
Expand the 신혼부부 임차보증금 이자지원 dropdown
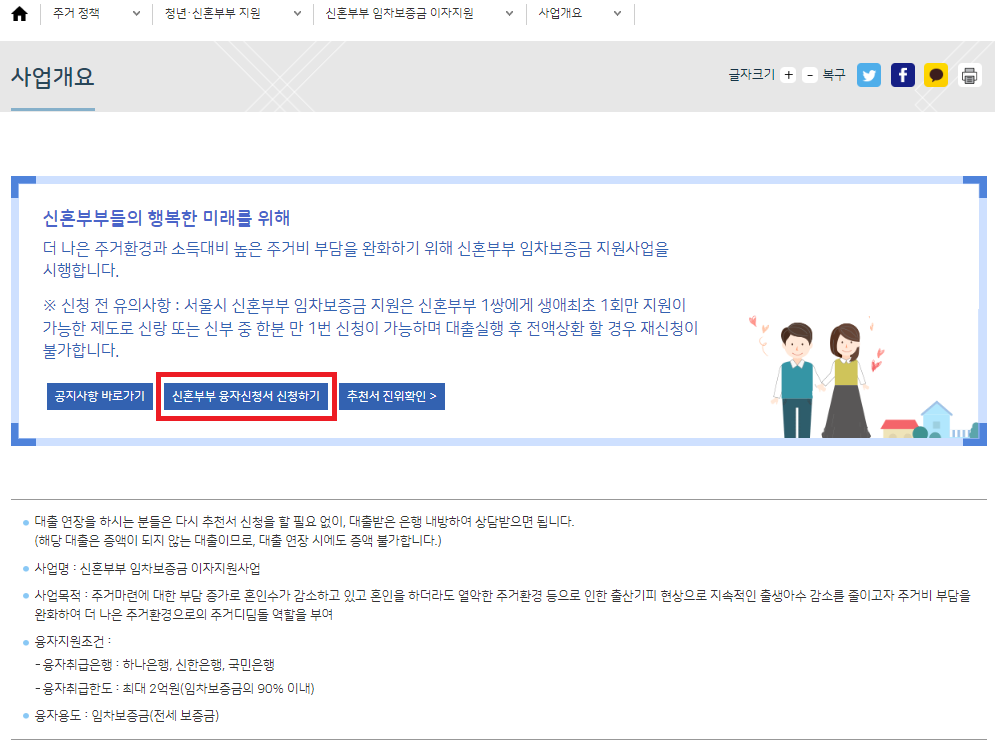coord(509,15)
